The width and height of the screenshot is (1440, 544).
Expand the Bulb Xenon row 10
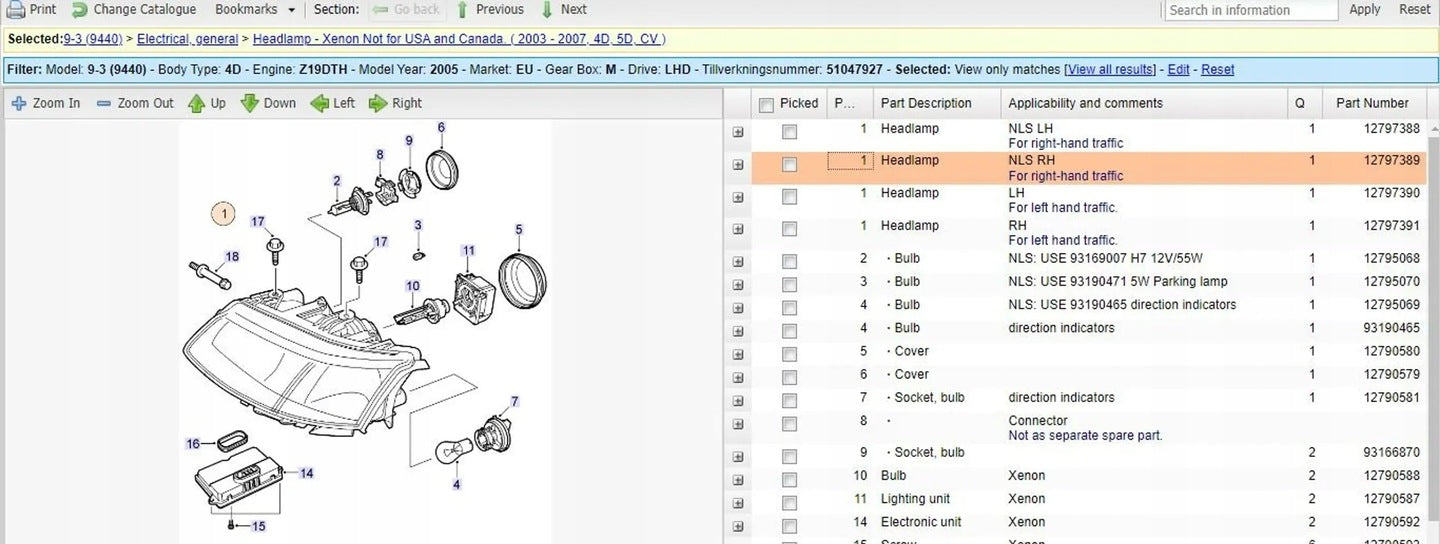[738, 479]
